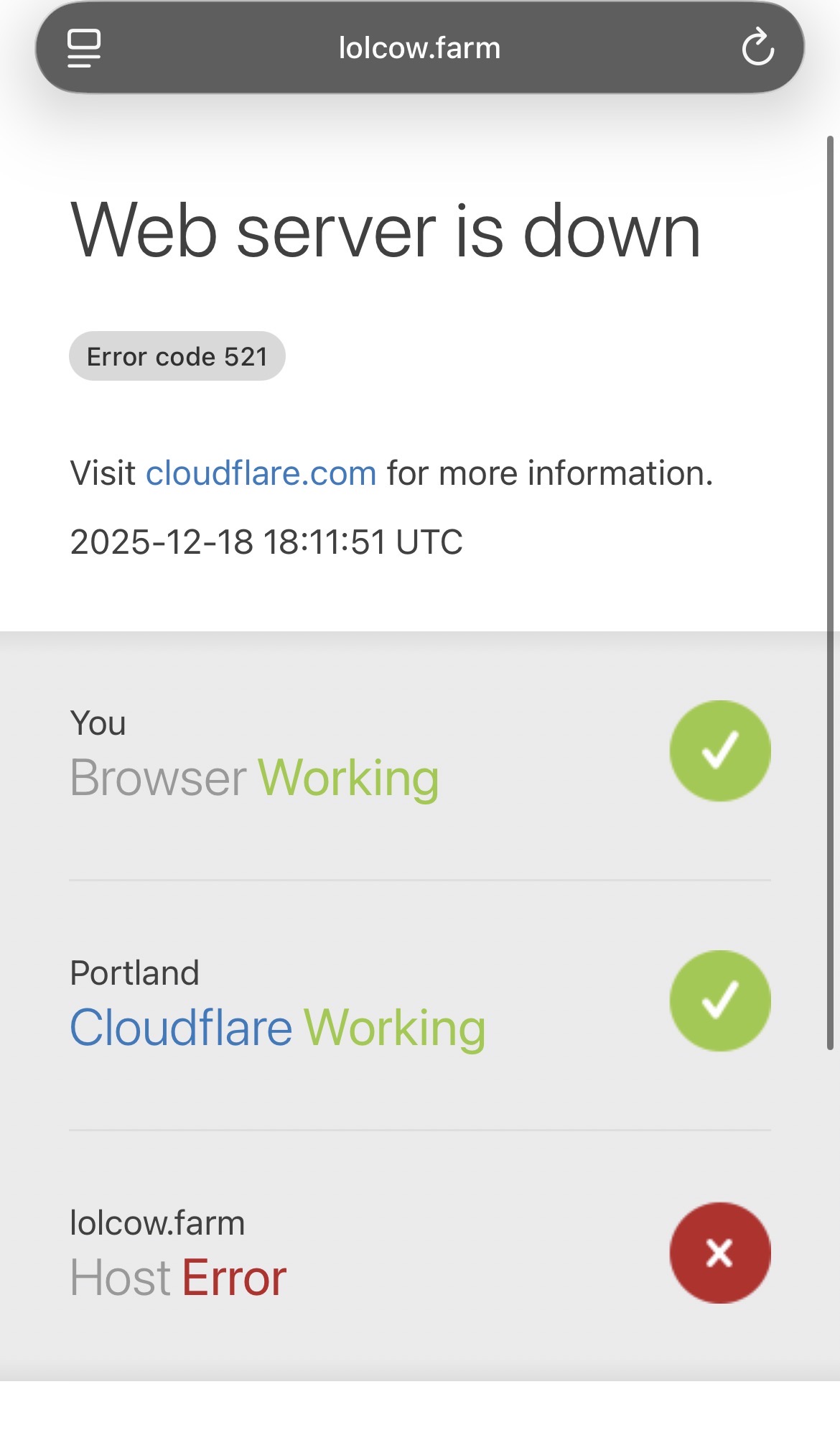The image size is (840, 1448).
Task: Click the green "Working" text beside Browser
Action: [348, 778]
